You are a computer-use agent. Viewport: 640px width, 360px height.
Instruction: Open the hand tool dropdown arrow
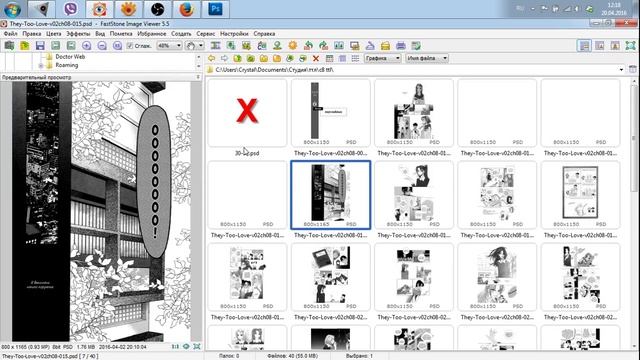201,46
